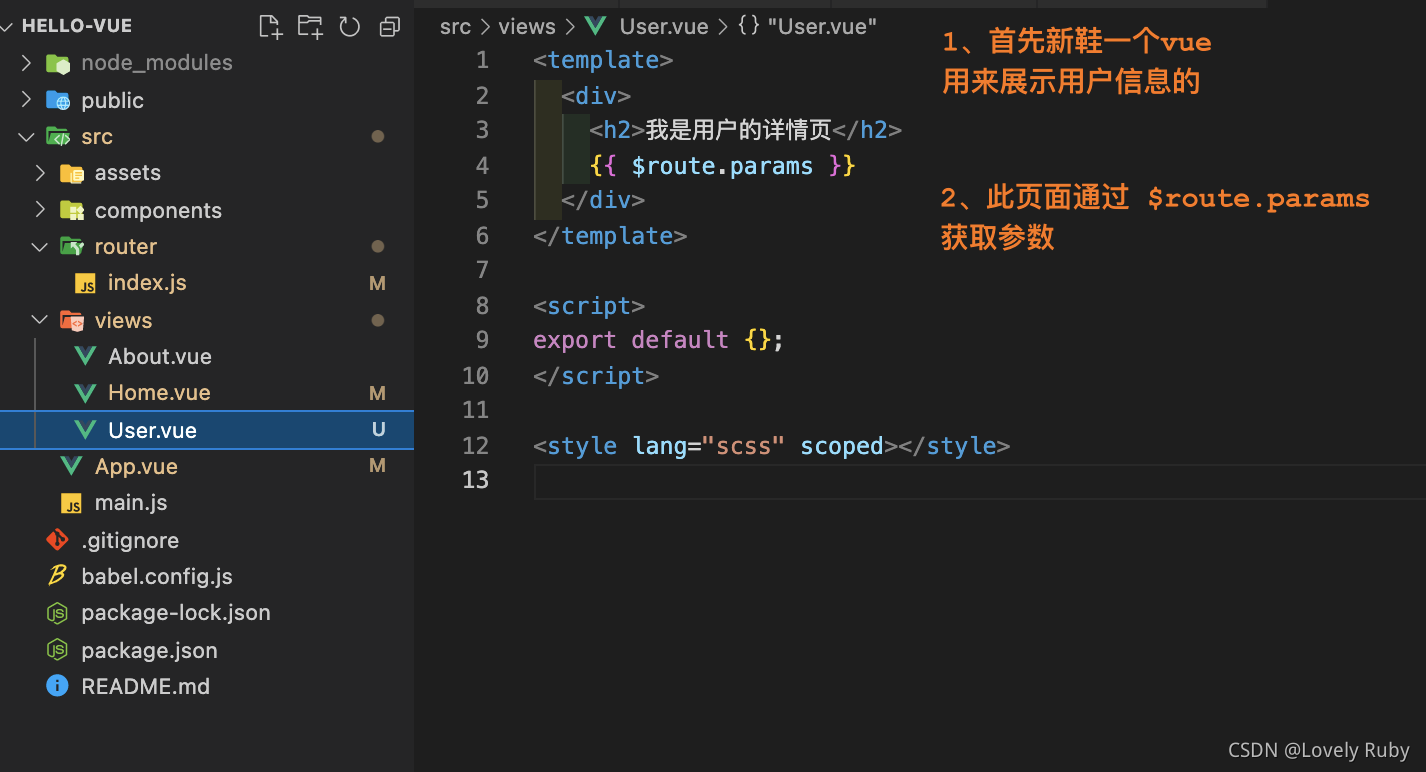Open Home.vue file
Image resolution: width=1426 pixels, height=772 pixels.
pyautogui.click(x=159, y=393)
